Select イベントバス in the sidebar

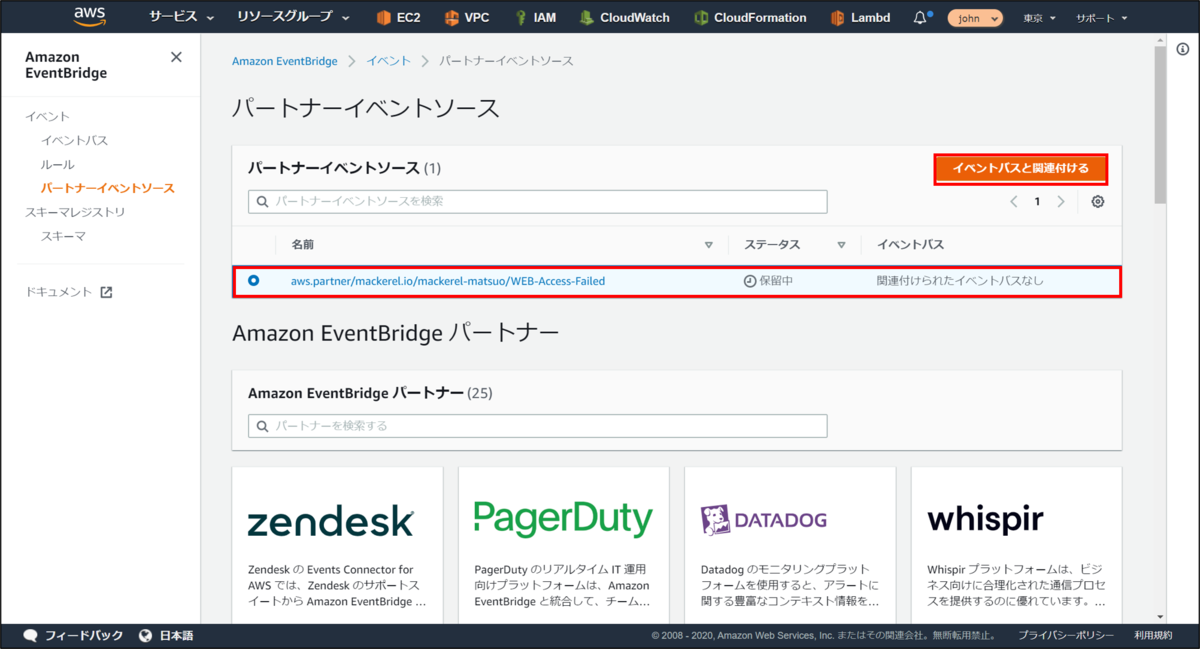click(74, 140)
